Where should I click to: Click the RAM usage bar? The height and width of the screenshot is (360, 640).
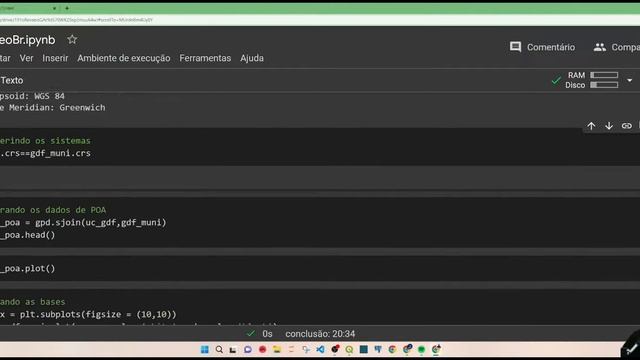coord(604,75)
